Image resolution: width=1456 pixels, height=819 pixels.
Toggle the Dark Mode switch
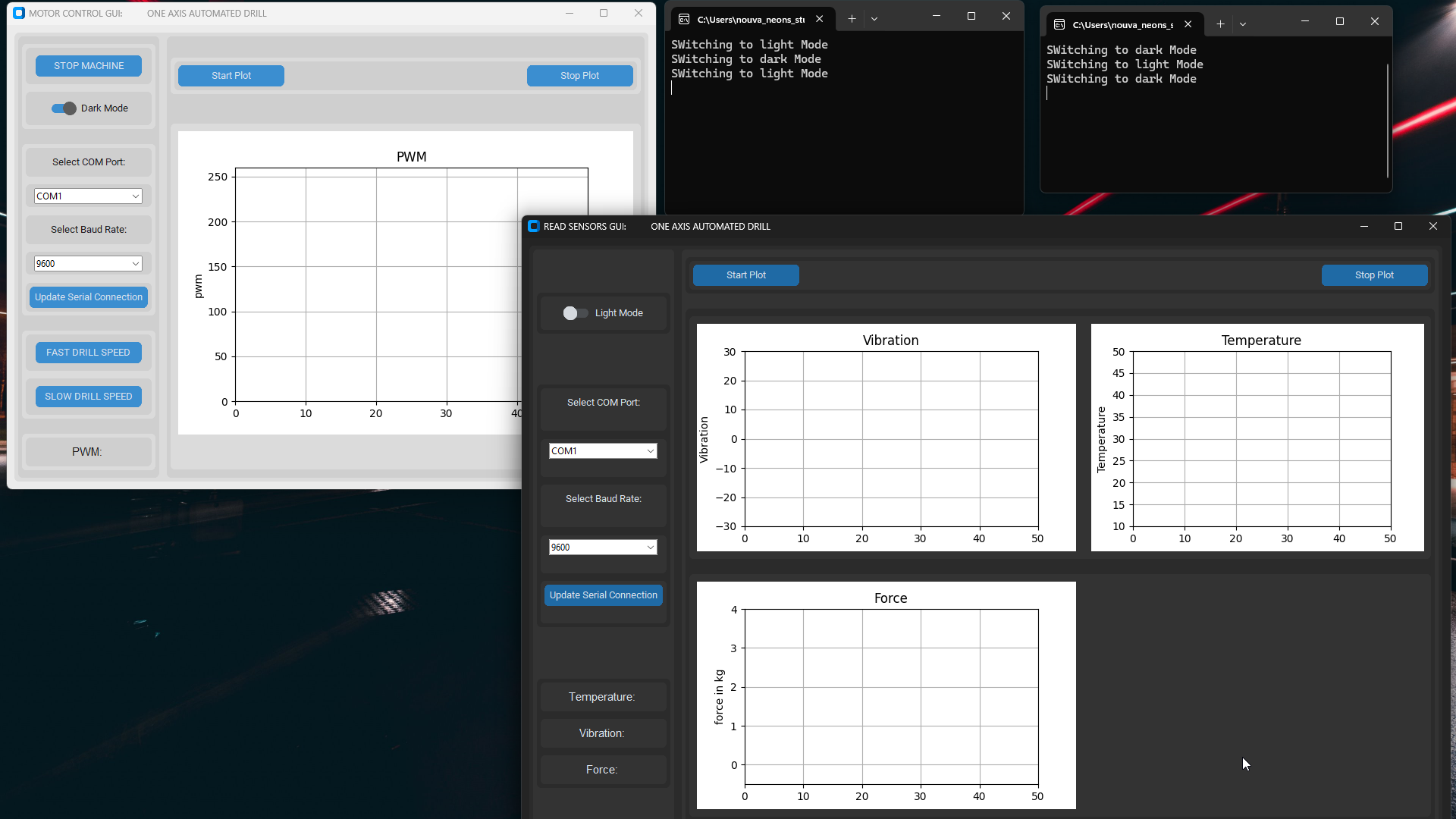click(x=64, y=108)
